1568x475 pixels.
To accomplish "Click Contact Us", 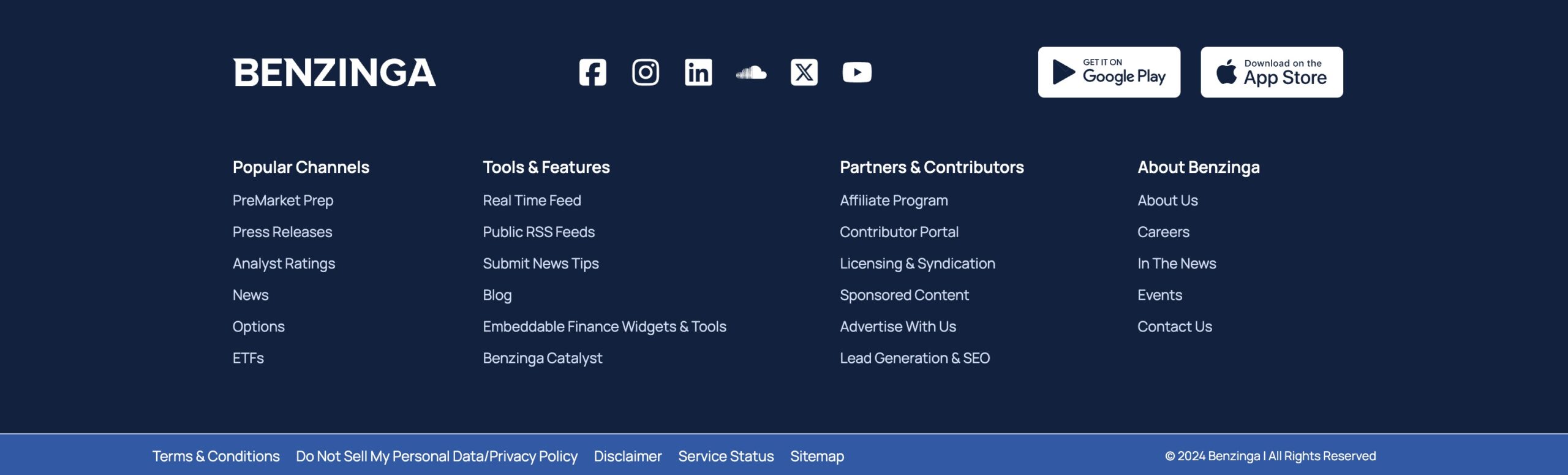I will pos(1175,327).
